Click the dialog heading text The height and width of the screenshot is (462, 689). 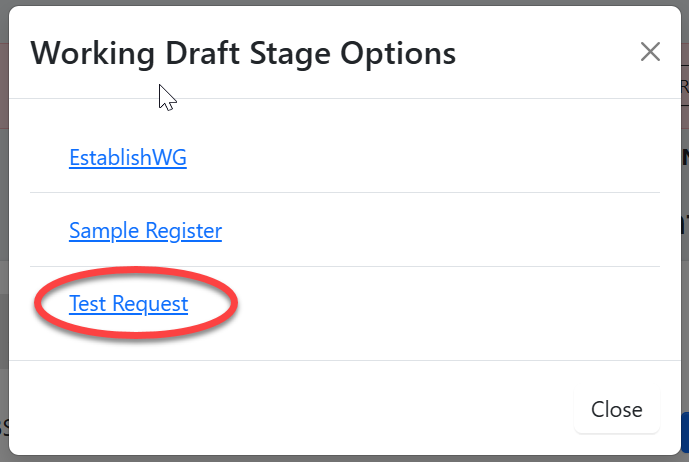[x=243, y=53]
